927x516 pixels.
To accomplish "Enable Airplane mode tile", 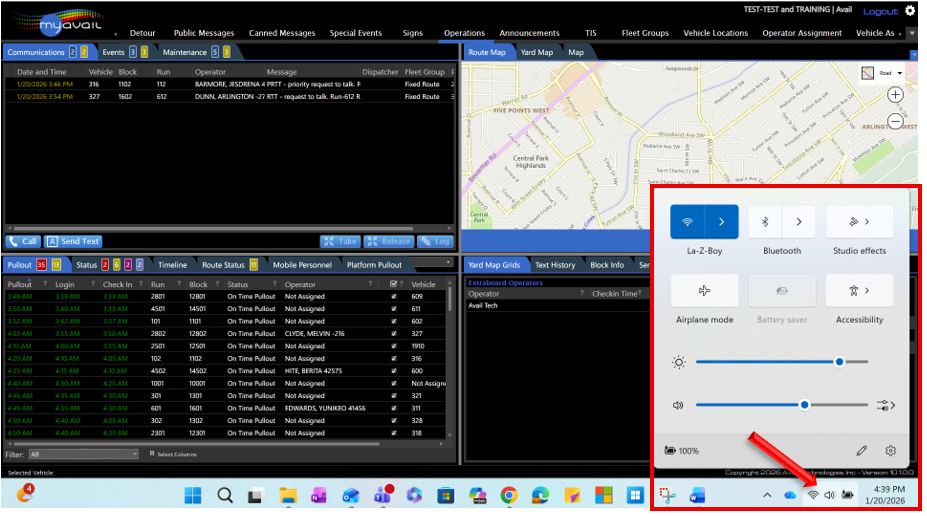I will [x=704, y=290].
